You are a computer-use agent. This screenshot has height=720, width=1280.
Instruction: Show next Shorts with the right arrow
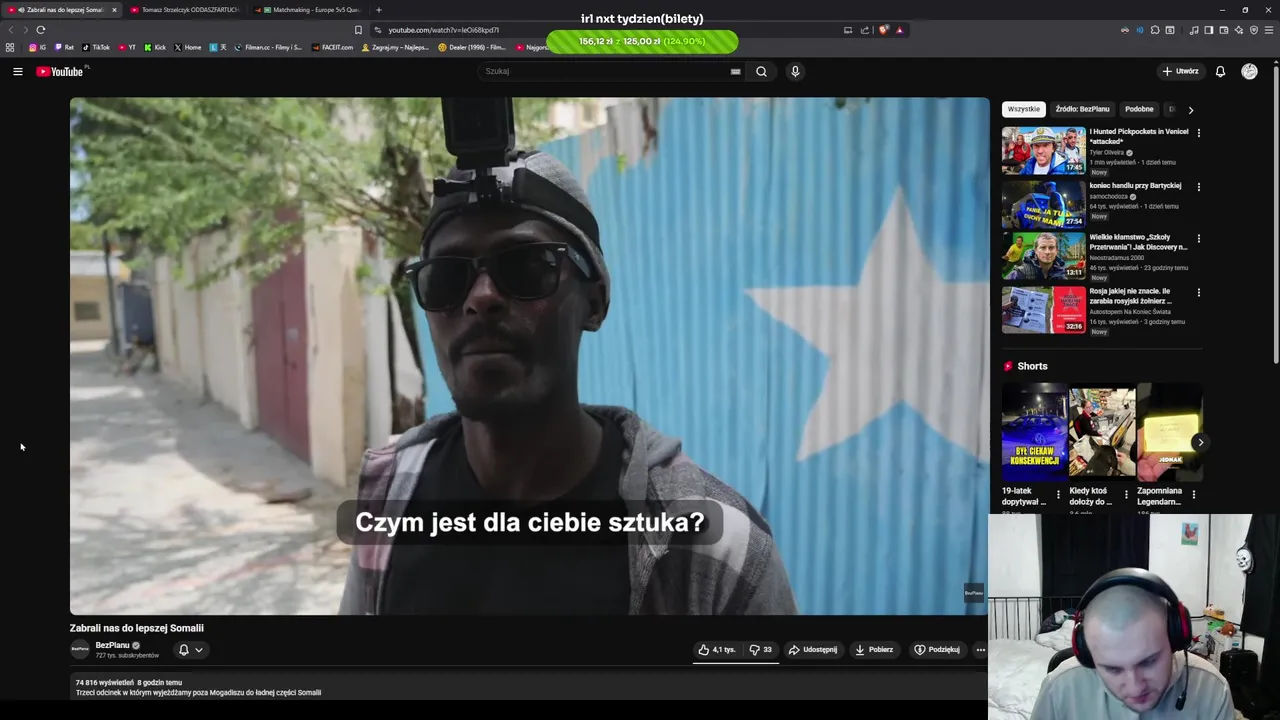pos(1200,442)
